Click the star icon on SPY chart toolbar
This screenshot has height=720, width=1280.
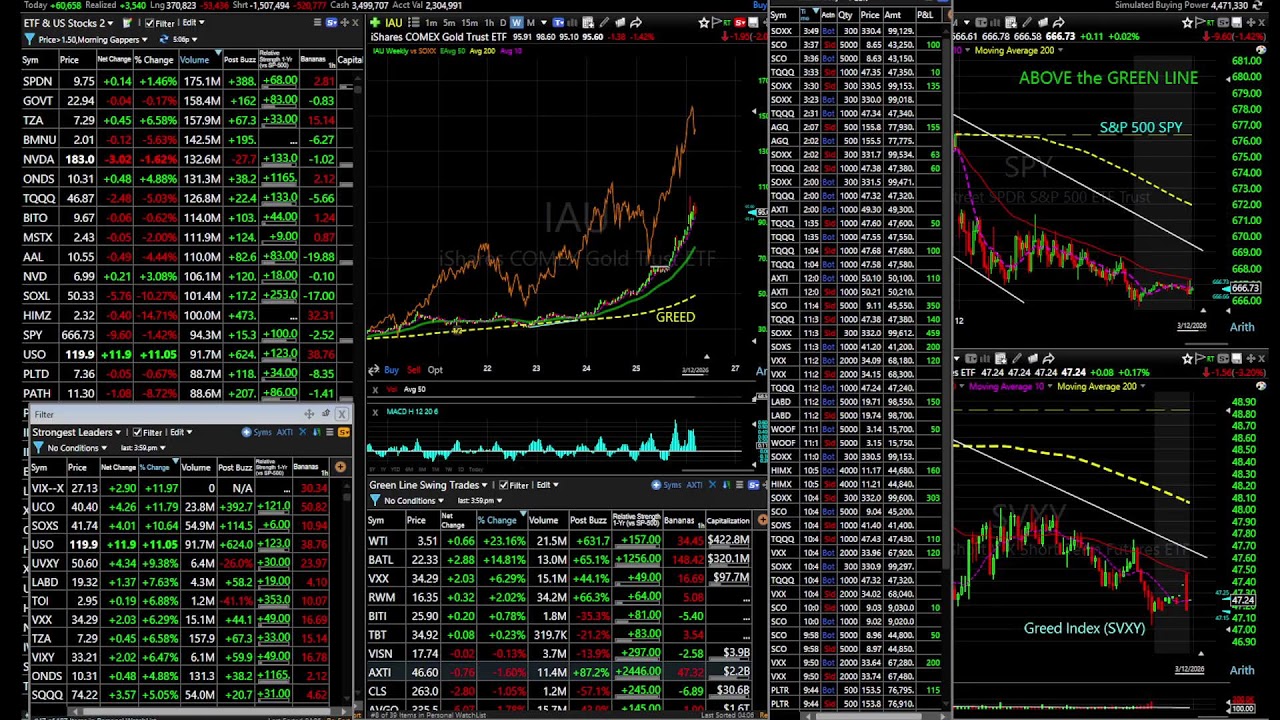pyautogui.click(x=1187, y=22)
